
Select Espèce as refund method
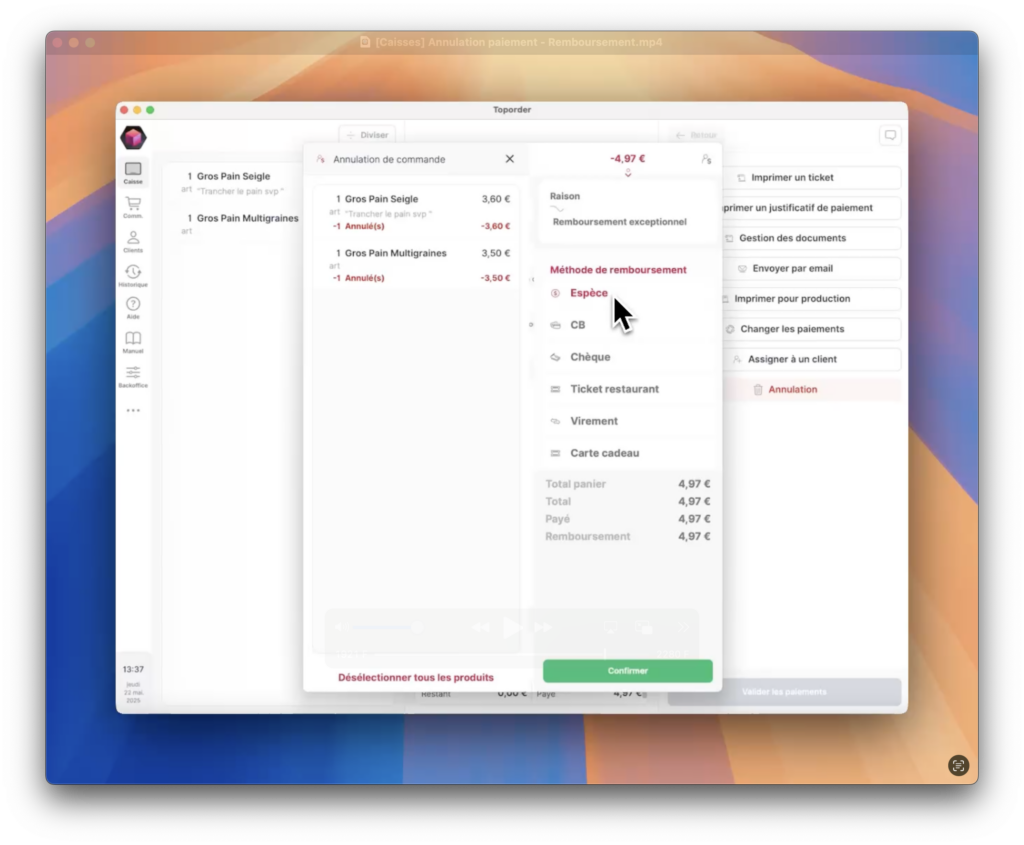[589, 293]
